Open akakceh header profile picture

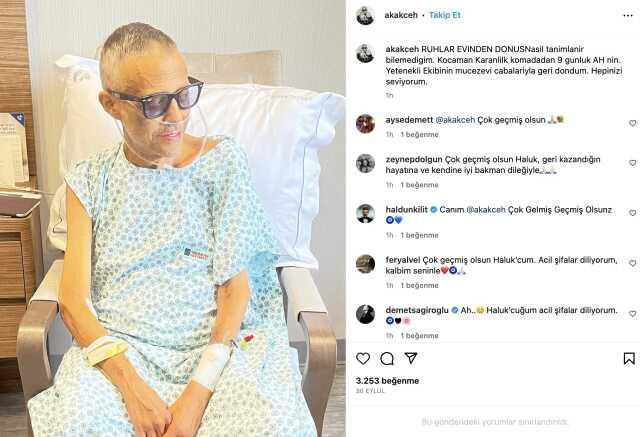pyautogui.click(x=365, y=16)
